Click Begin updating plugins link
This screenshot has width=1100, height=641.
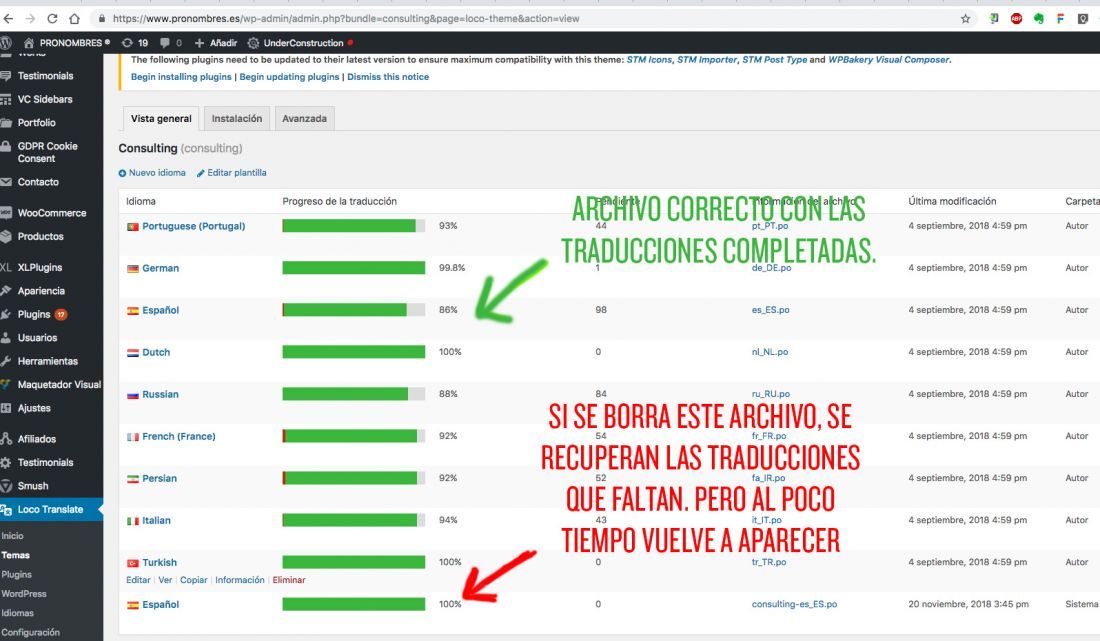pos(289,77)
